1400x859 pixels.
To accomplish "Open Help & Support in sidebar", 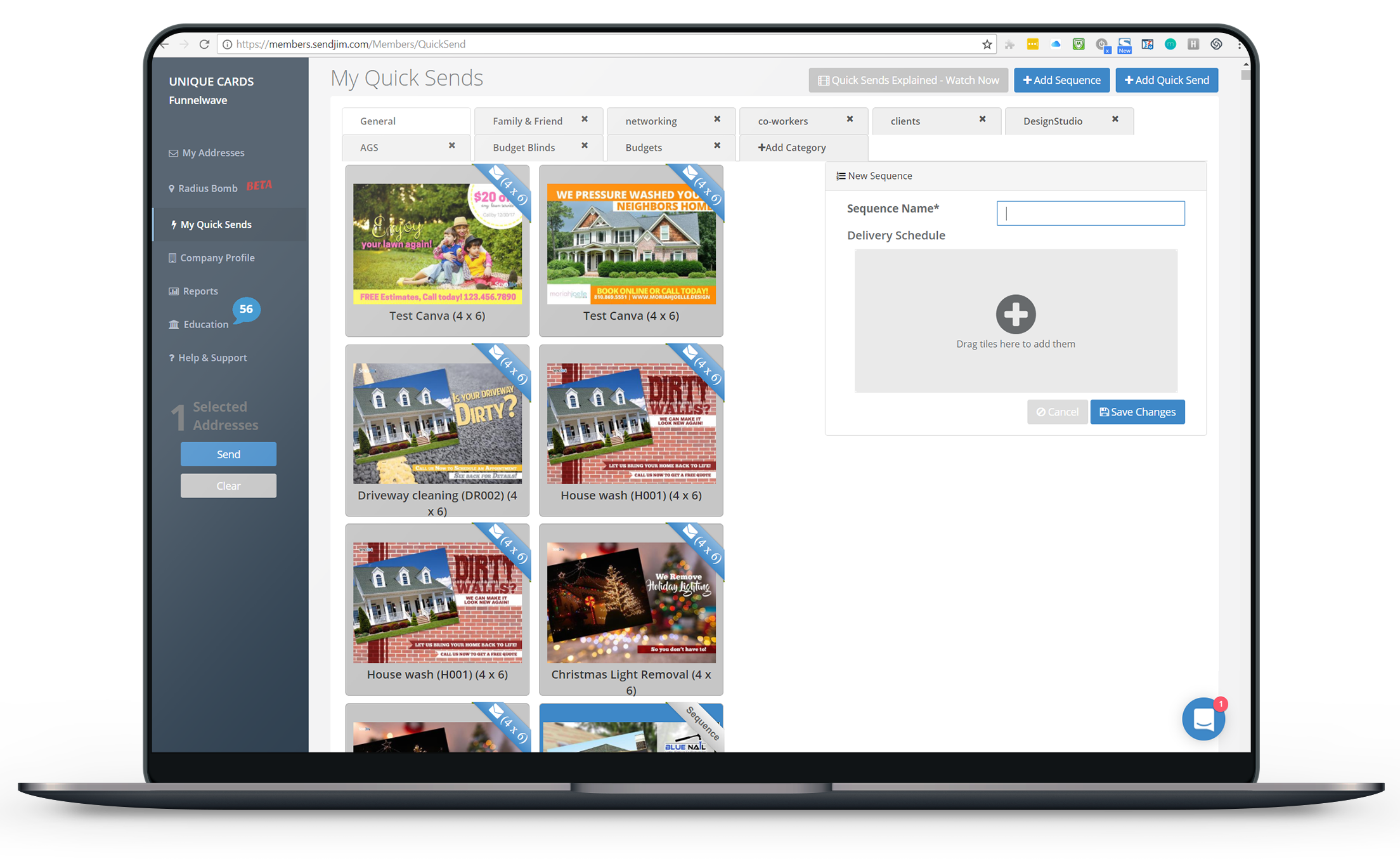I will coord(208,358).
